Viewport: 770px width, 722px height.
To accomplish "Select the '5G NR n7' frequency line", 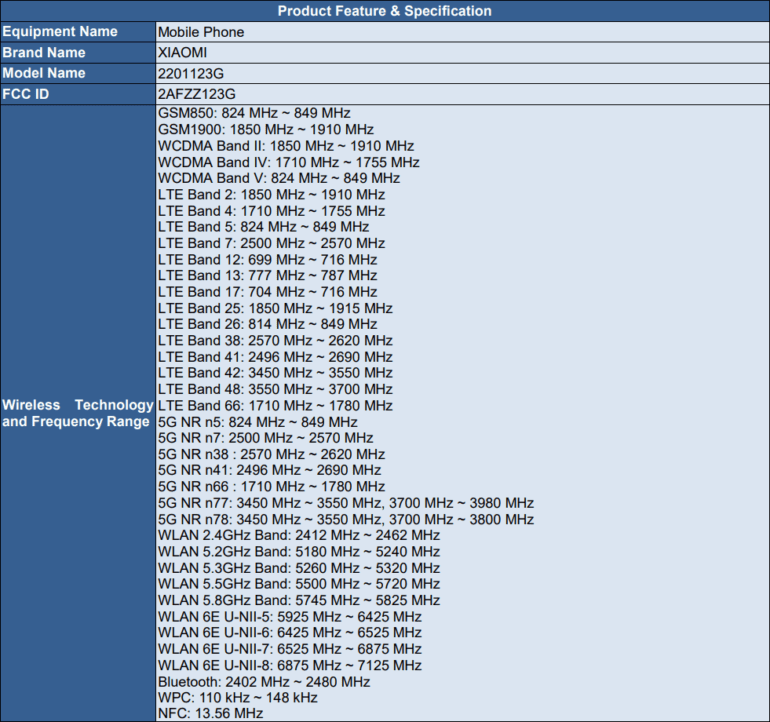I will click(265, 438).
